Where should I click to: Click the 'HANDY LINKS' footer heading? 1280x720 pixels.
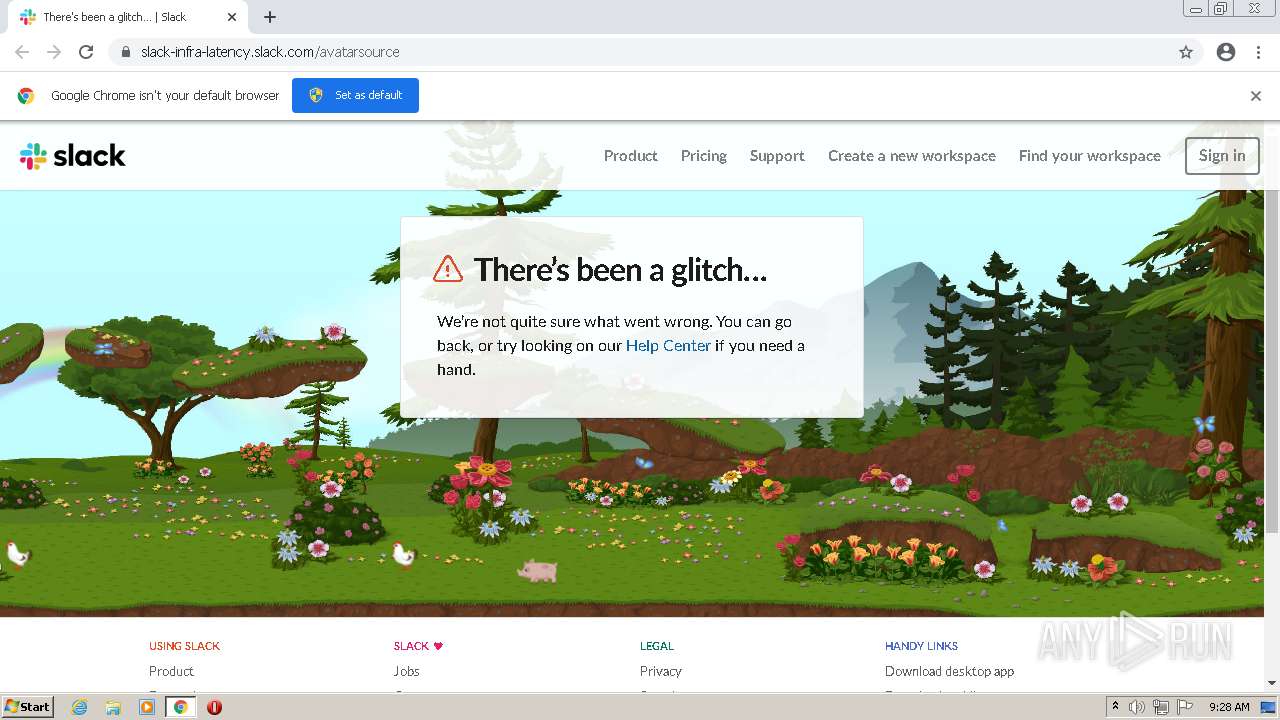[921, 646]
